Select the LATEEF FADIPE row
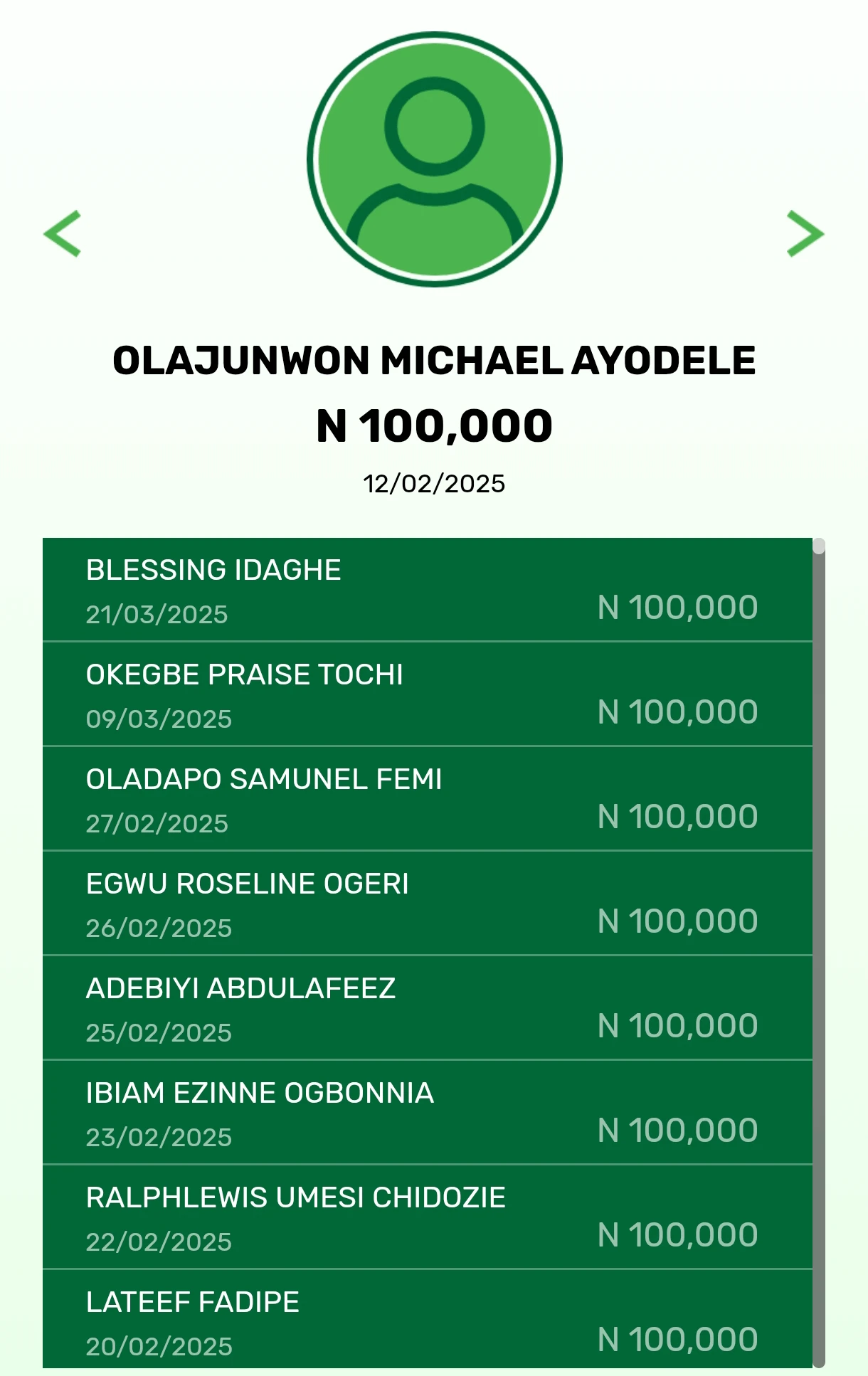 click(428, 1319)
